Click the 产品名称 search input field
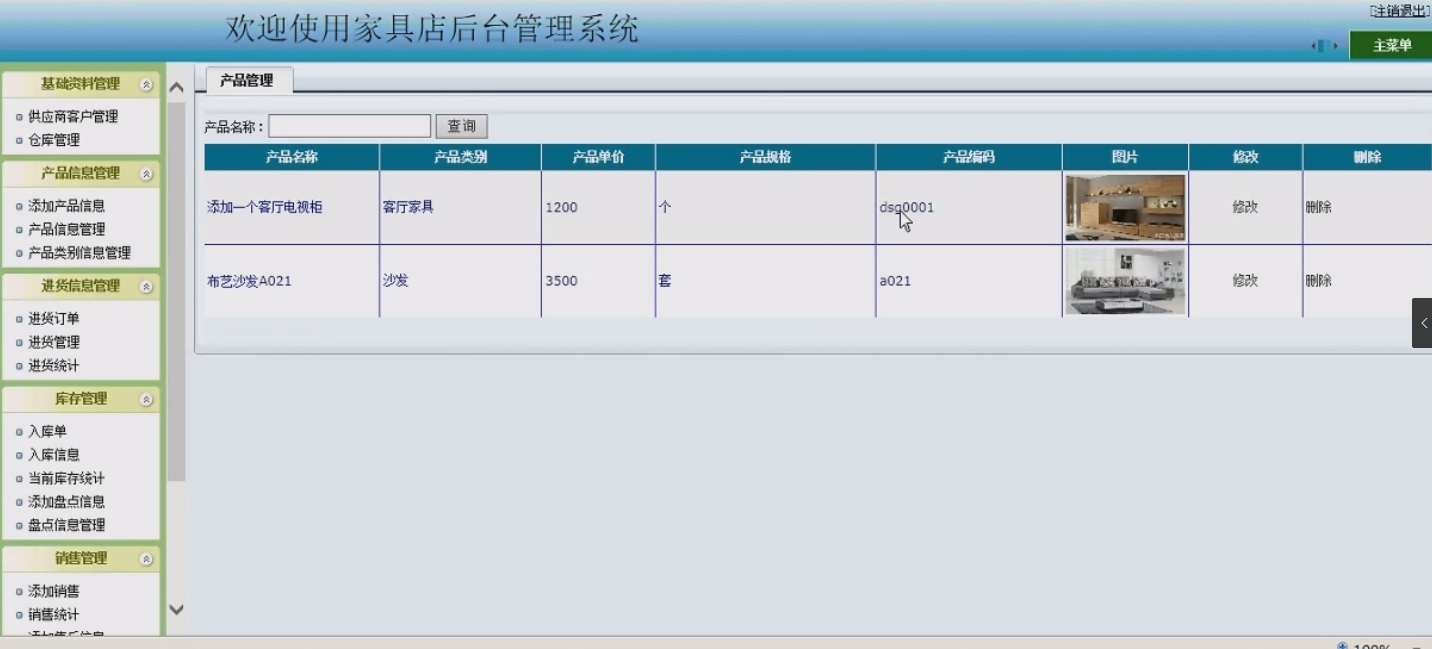 [349, 126]
